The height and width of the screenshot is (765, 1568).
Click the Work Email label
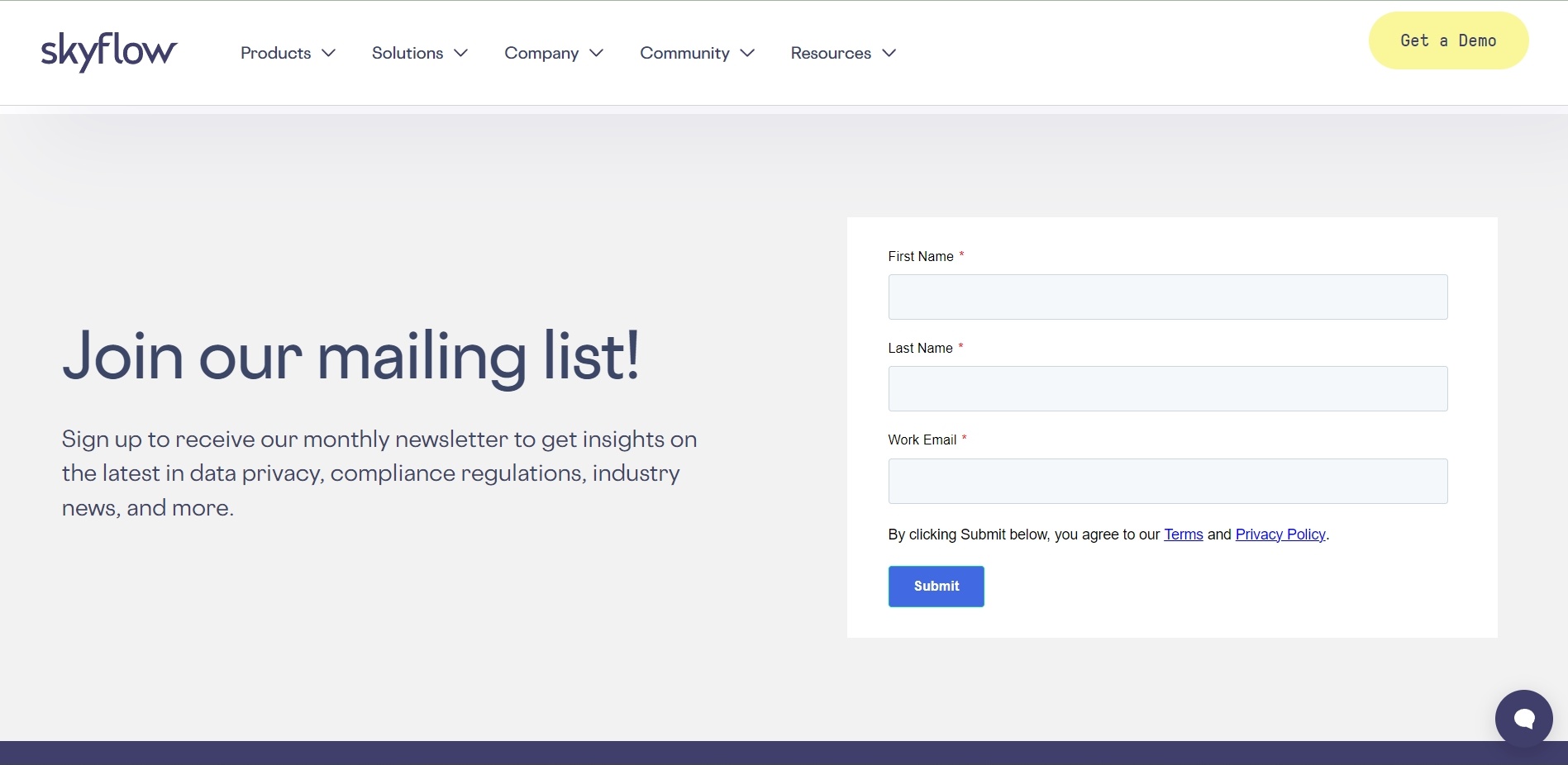click(x=922, y=440)
